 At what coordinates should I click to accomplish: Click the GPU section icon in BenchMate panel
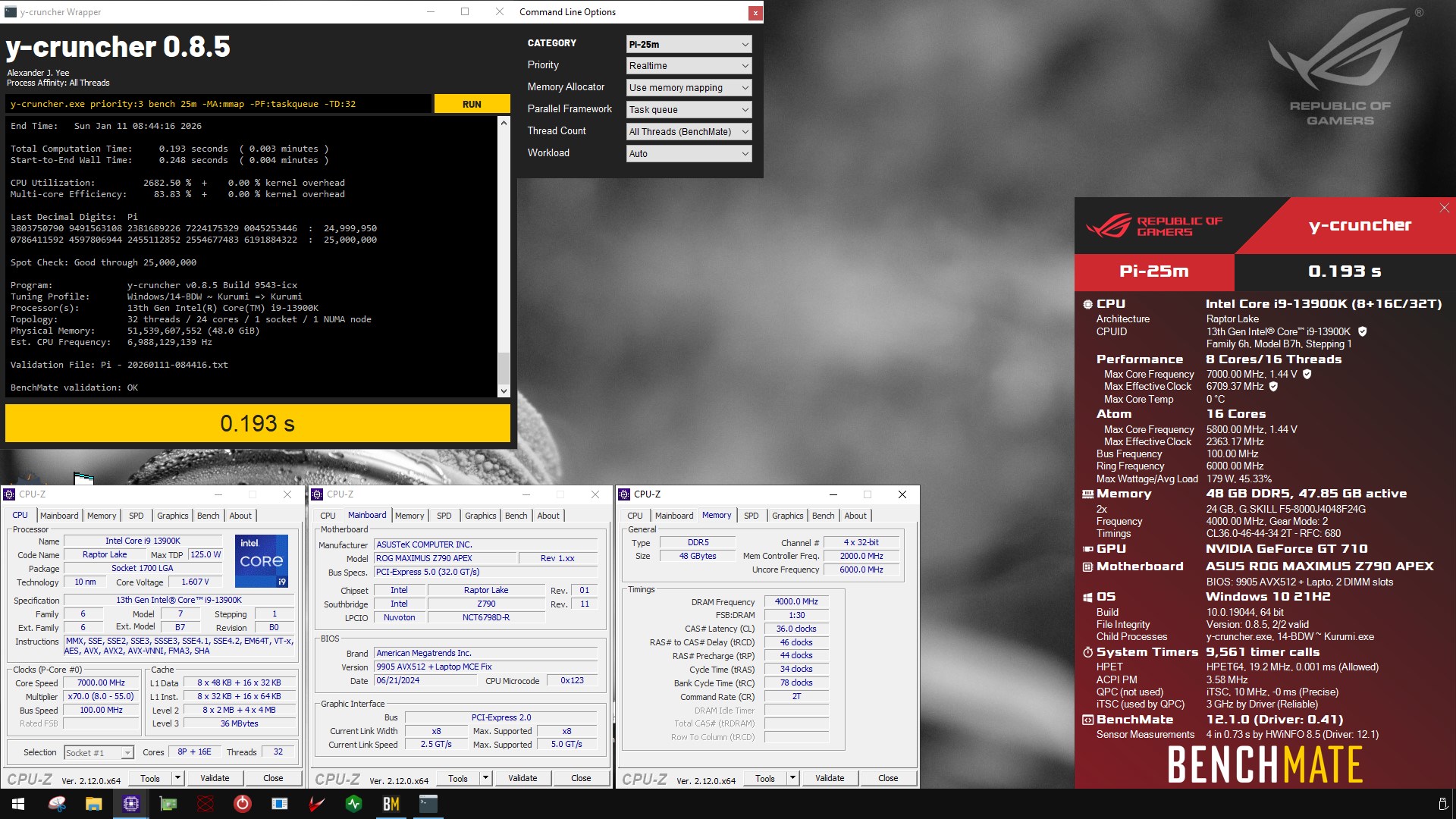tap(1087, 549)
